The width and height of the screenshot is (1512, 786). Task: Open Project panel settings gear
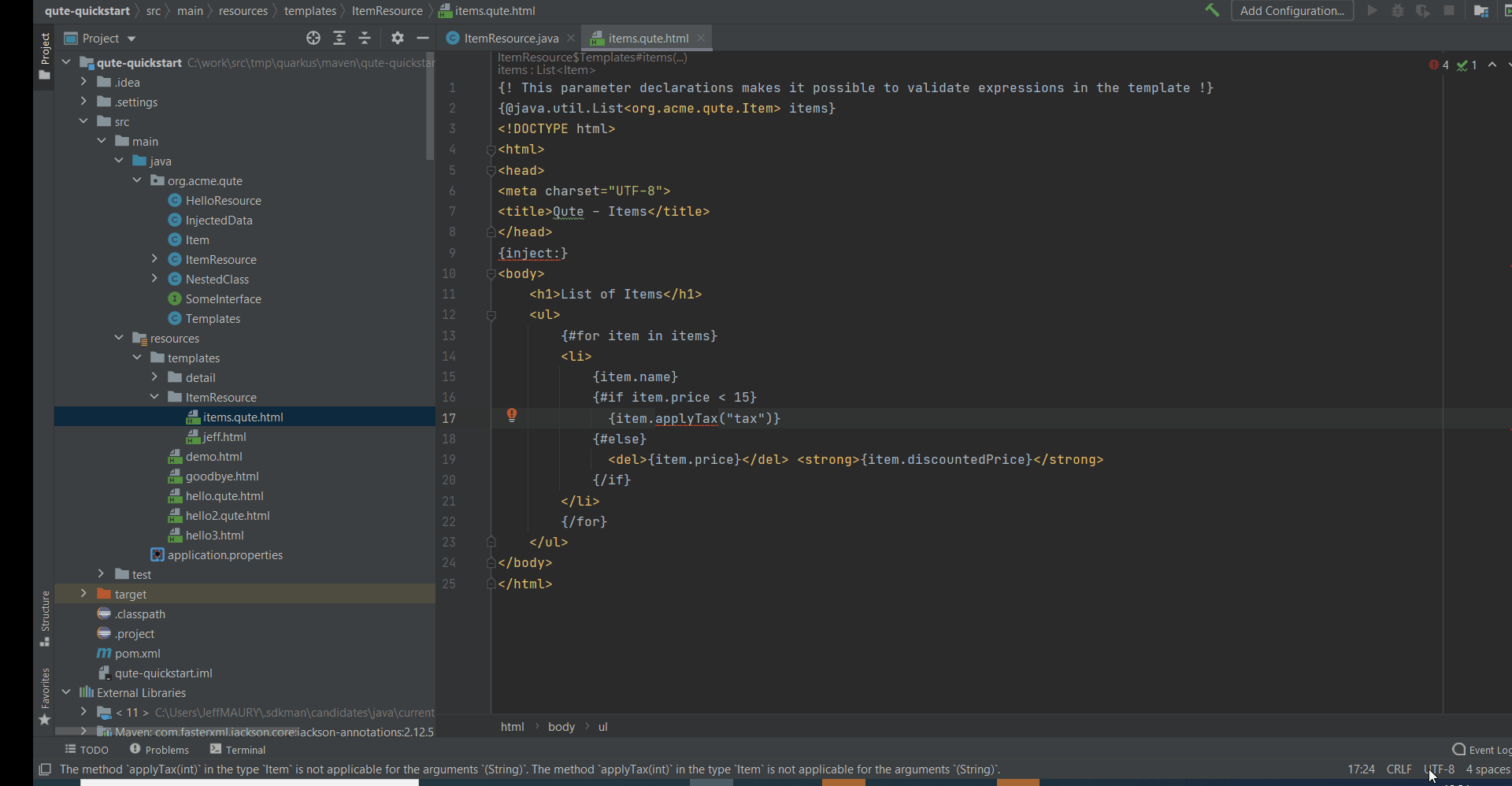point(398,38)
